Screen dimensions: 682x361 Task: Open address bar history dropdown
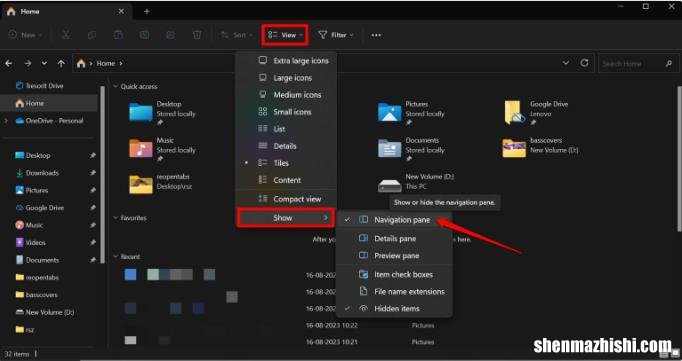coord(566,63)
